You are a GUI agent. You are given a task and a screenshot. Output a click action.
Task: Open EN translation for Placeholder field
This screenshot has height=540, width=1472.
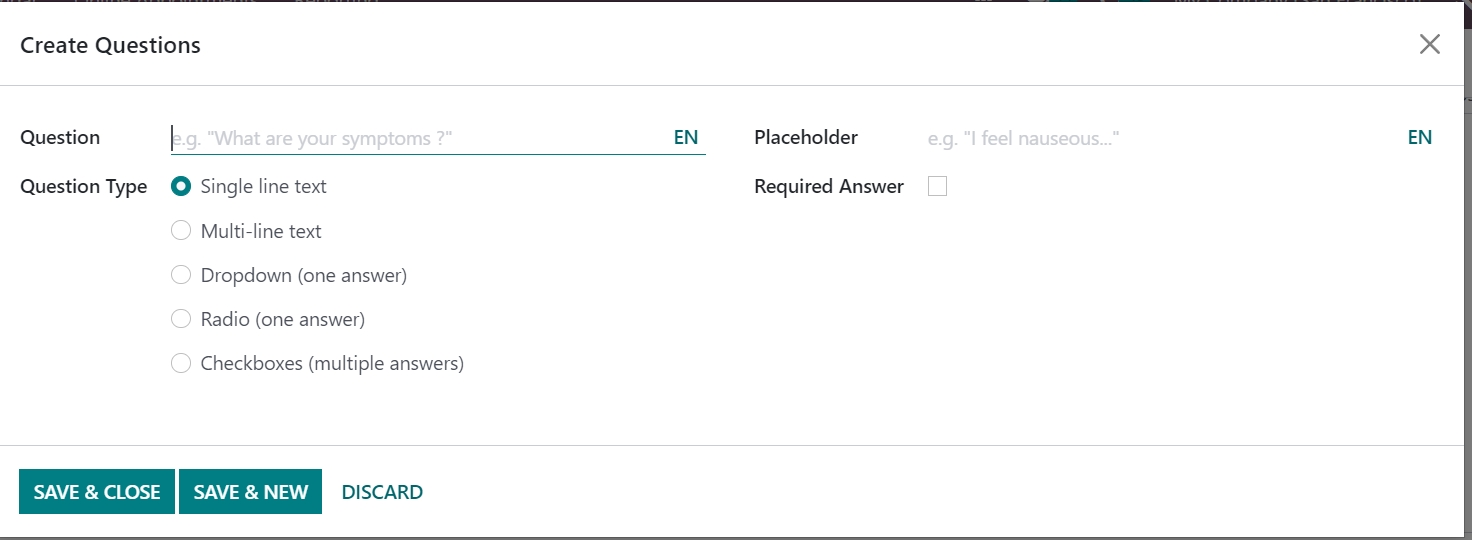pyautogui.click(x=1419, y=138)
